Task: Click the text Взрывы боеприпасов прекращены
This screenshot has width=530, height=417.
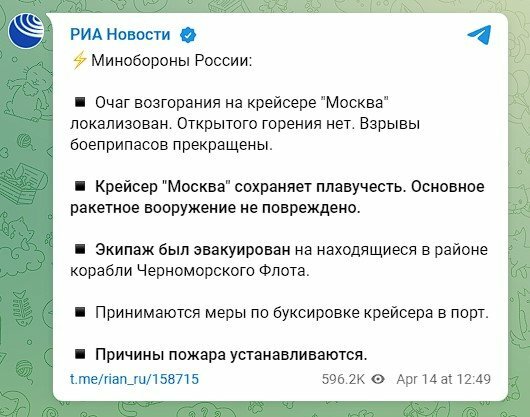Action: point(245,134)
